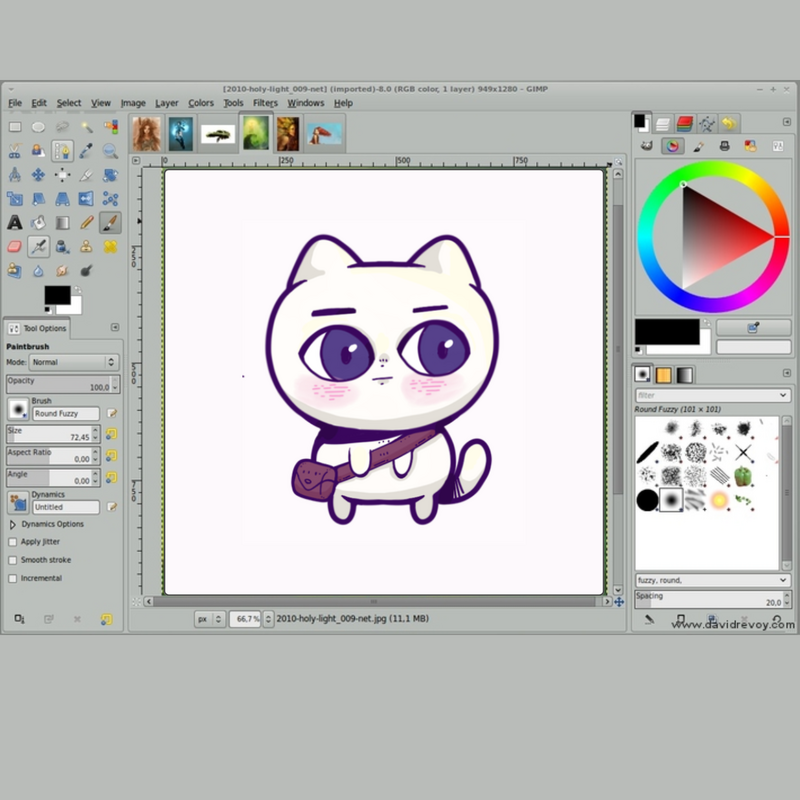This screenshot has height=800, width=800.
Task: Pick the Pencil tool
Action: pyautogui.click(x=87, y=222)
